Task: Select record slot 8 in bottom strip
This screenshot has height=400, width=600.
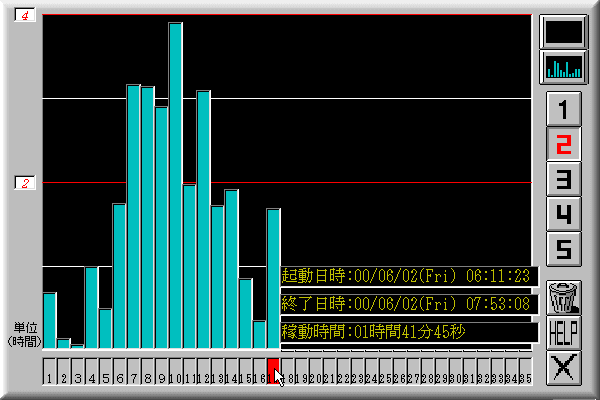Action: (x=147, y=371)
